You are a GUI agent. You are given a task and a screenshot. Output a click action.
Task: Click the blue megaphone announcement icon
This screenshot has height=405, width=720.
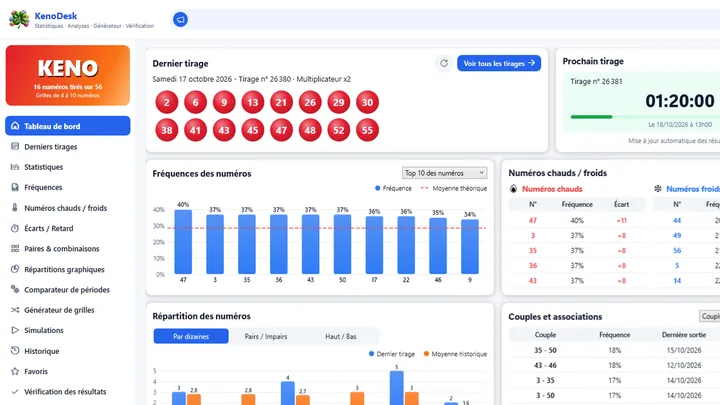click(180, 19)
